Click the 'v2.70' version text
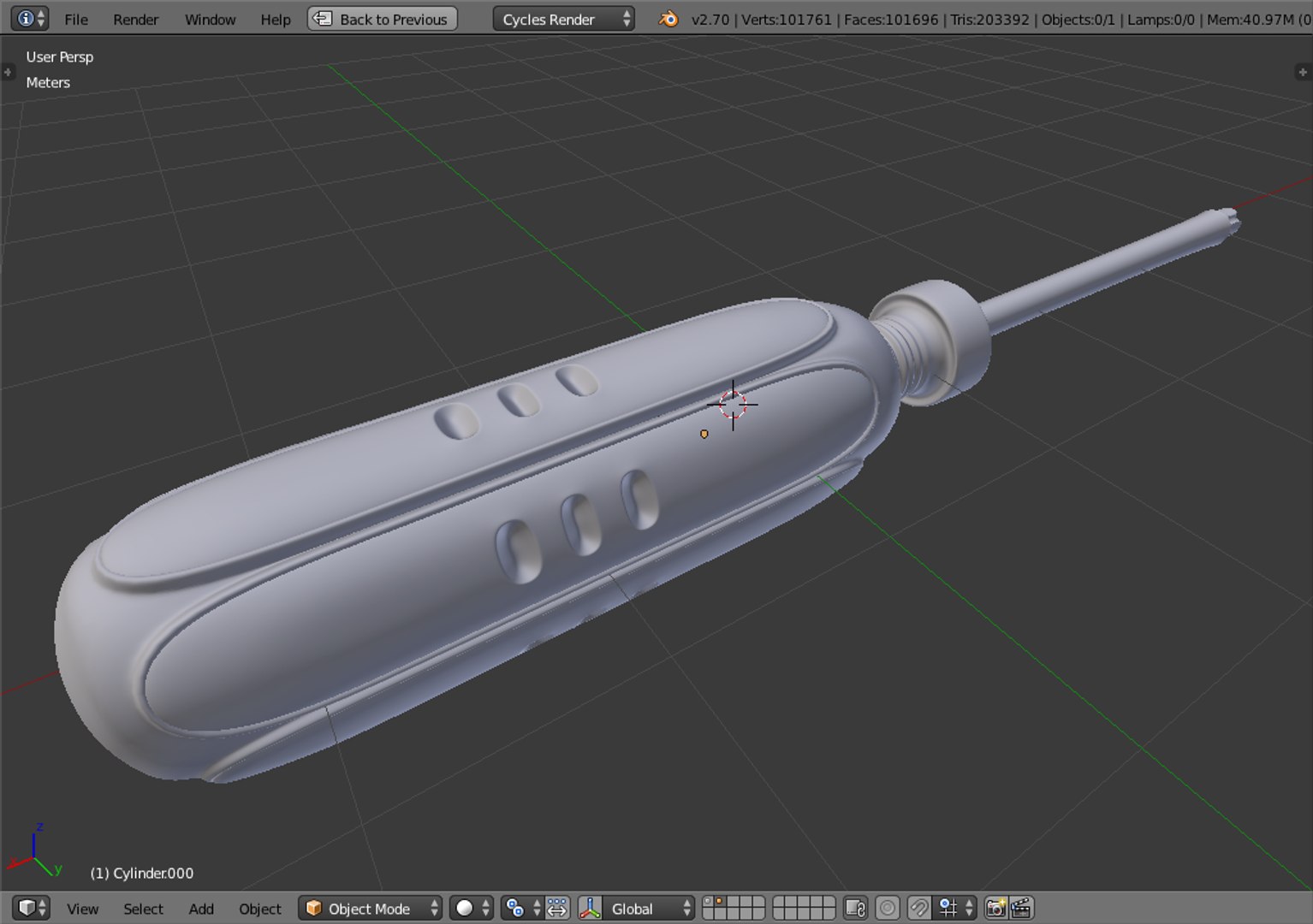Viewport: 1313px width, 924px height. coord(710,19)
